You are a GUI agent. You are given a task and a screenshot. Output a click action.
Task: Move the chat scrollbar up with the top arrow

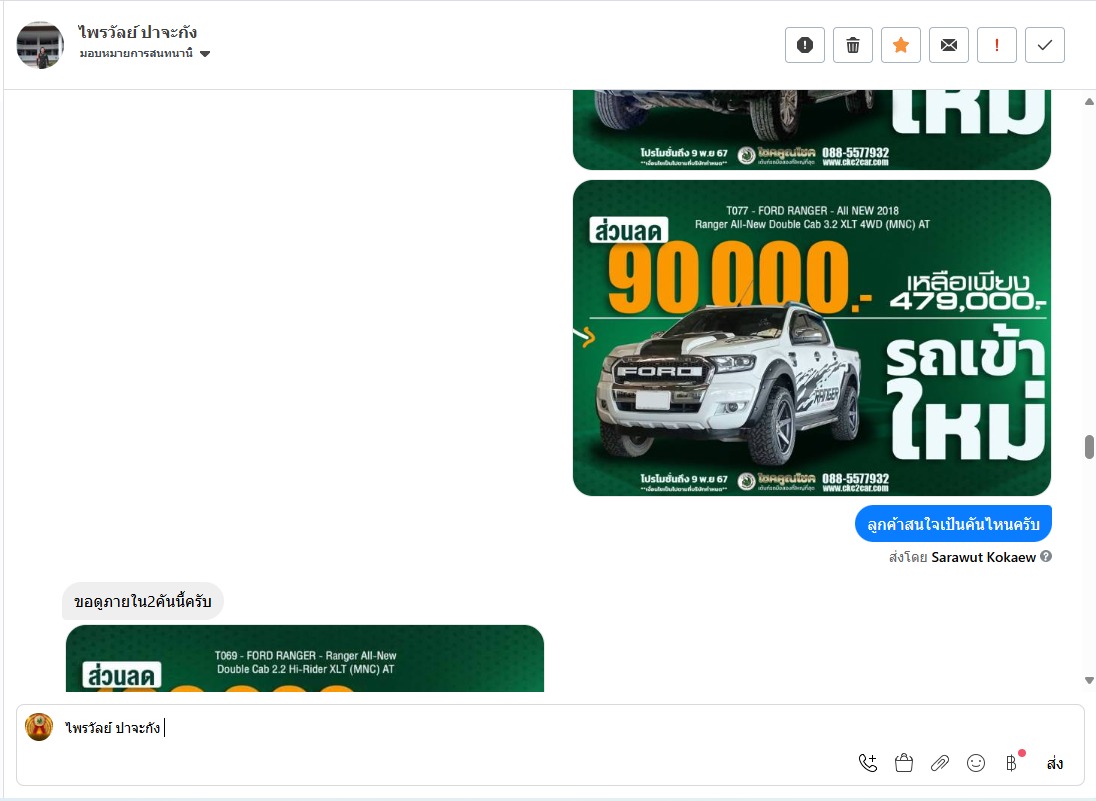1089,101
